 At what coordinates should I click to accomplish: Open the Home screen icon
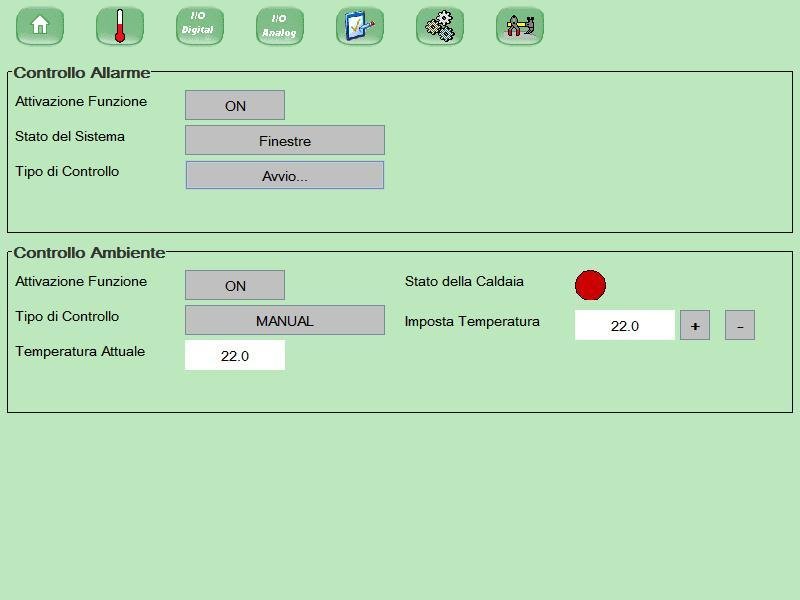[x=39, y=26]
